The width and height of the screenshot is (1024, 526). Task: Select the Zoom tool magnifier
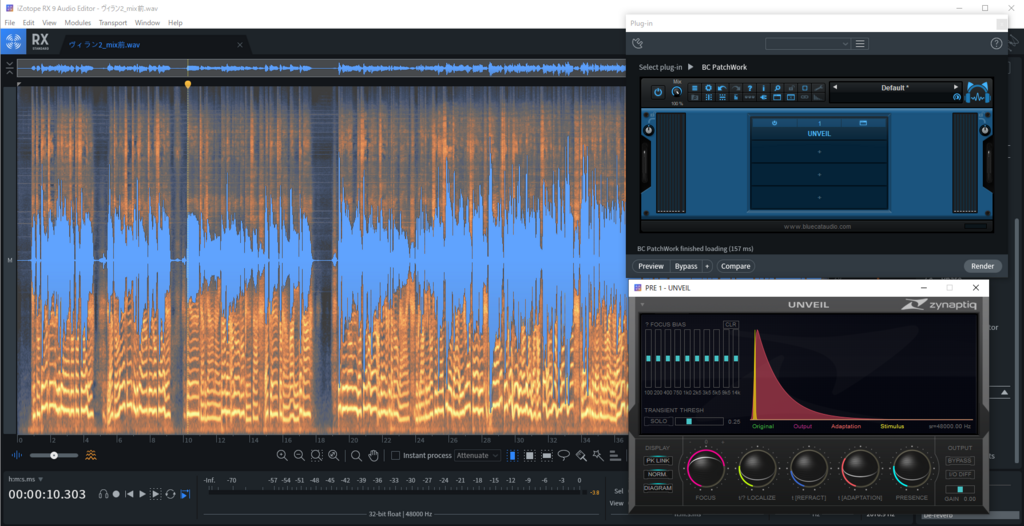(x=356, y=455)
